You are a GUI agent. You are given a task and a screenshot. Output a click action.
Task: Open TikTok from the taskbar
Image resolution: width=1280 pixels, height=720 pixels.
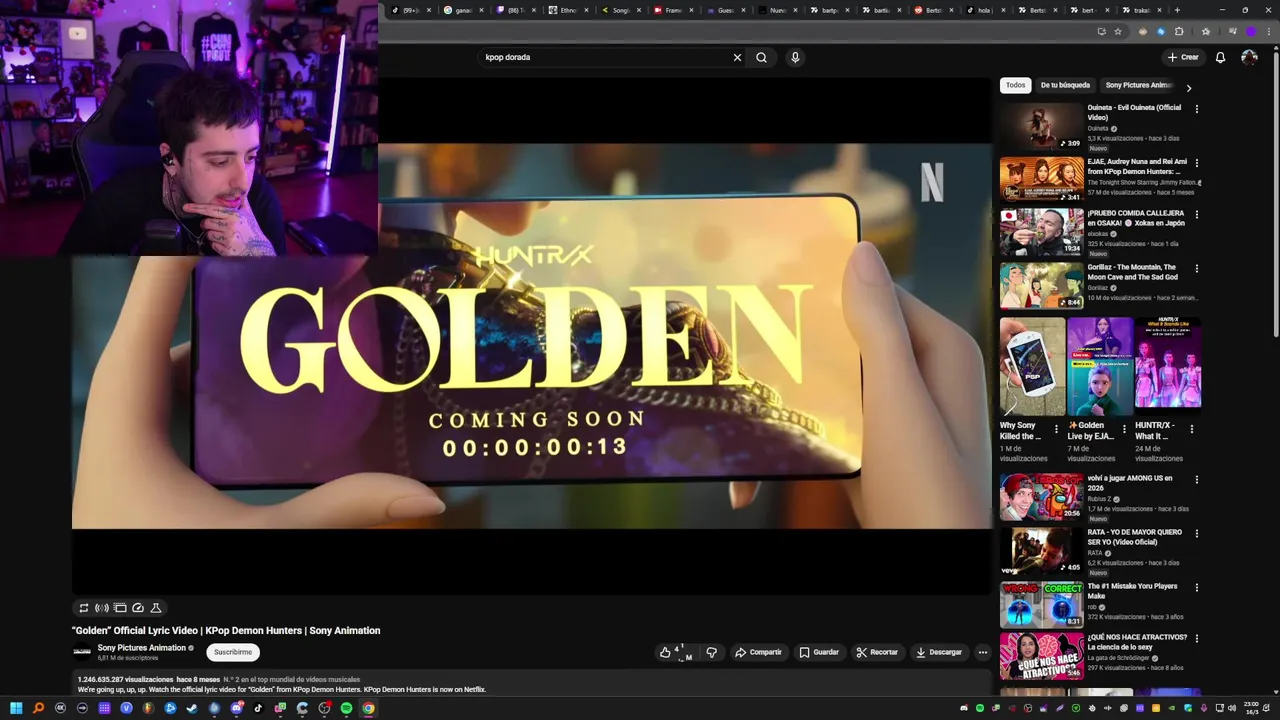(x=258, y=708)
